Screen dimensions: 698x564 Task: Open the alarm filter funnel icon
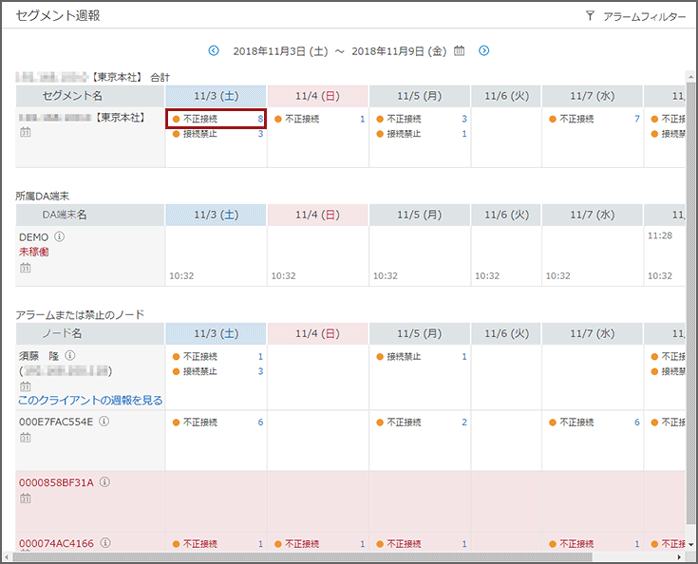[x=590, y=16]
